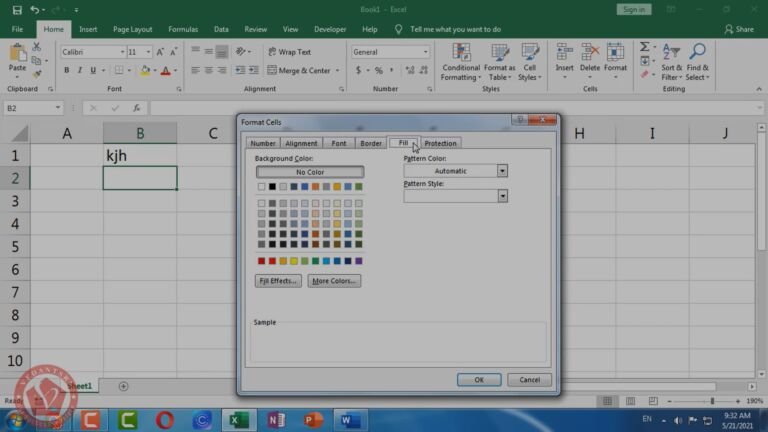Select cell B1 containing kjh
768x432 pixels.
(x=140, y=155)
